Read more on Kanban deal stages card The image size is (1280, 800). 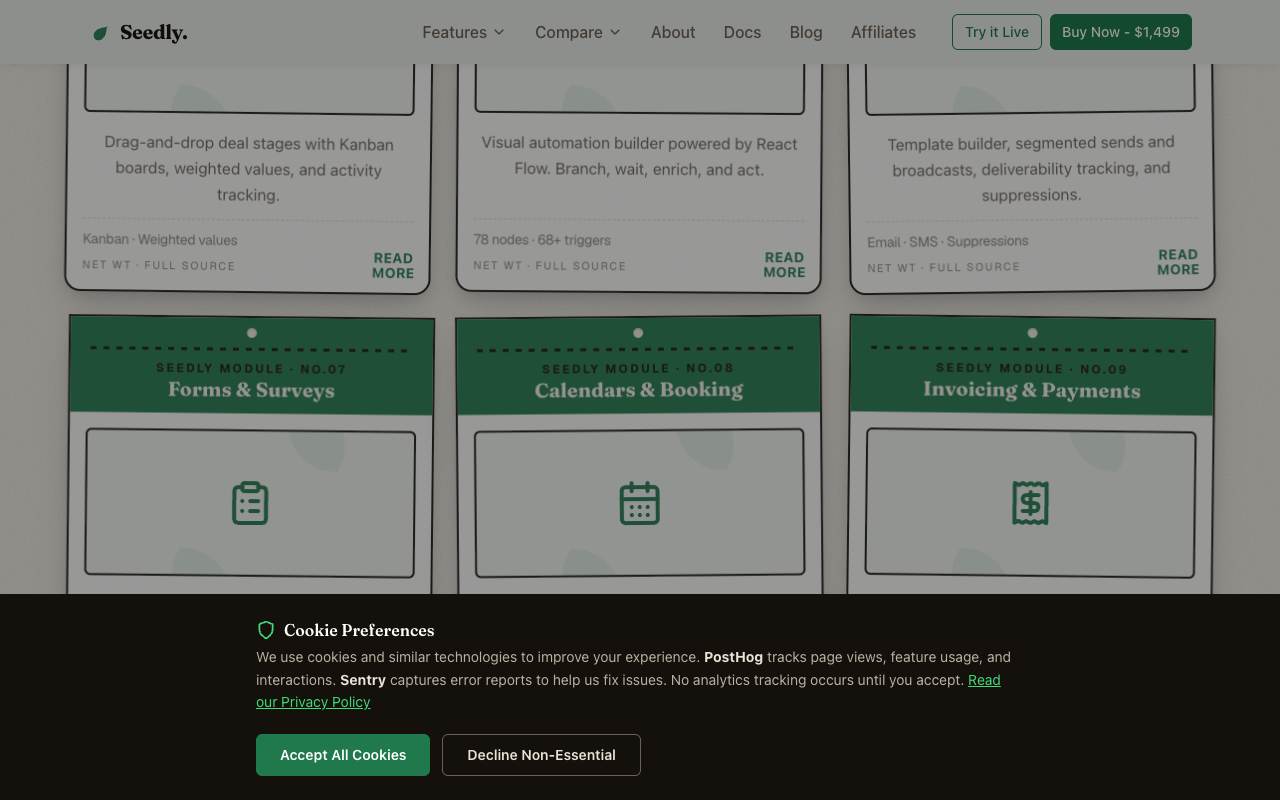click(393, 265)
